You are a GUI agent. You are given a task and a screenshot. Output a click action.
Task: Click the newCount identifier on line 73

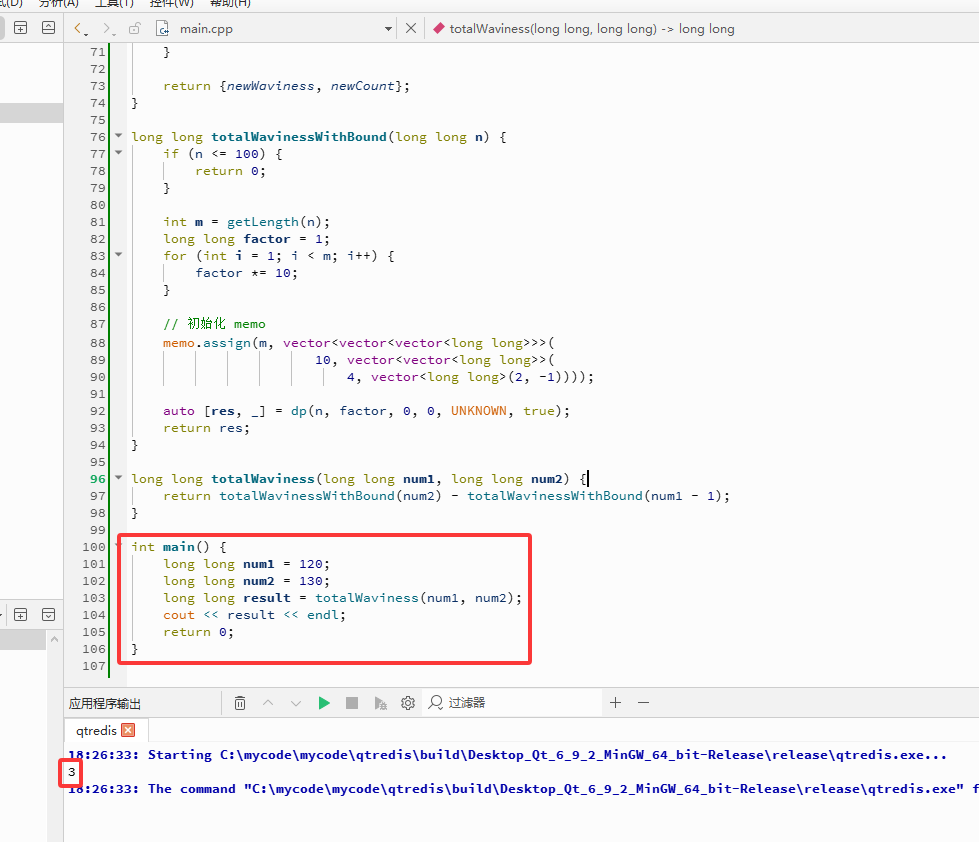(x=363, y=86)
